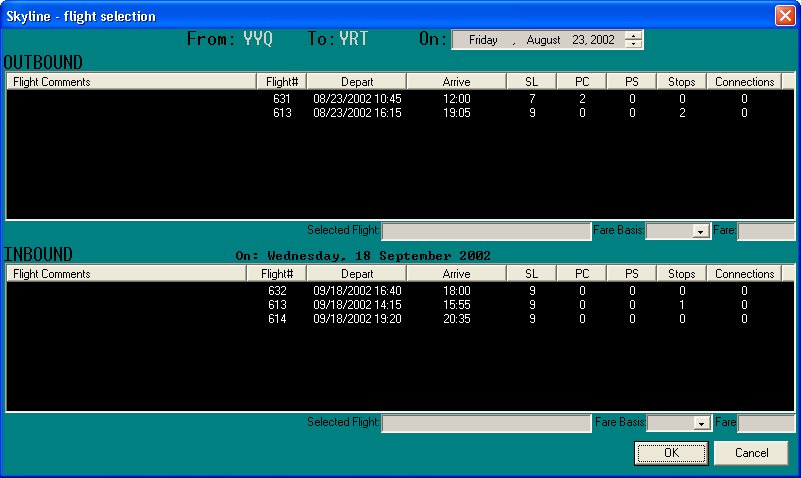Decrement the outbound date with the down spinner arrow
The width and height of the screenshot is (801, 478).
click(633, 44)
